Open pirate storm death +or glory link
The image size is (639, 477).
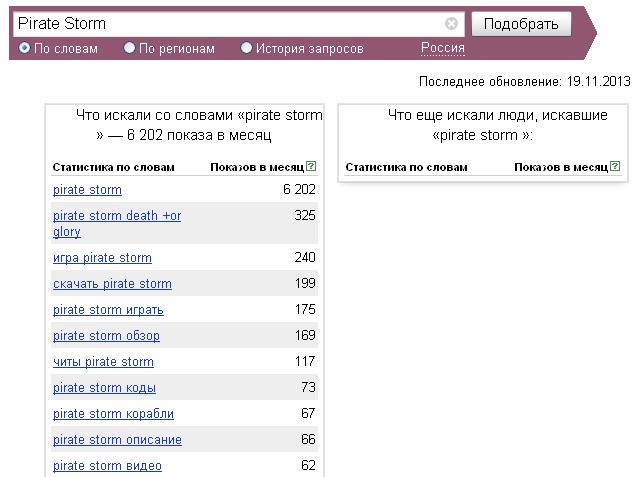click(117, 223)
